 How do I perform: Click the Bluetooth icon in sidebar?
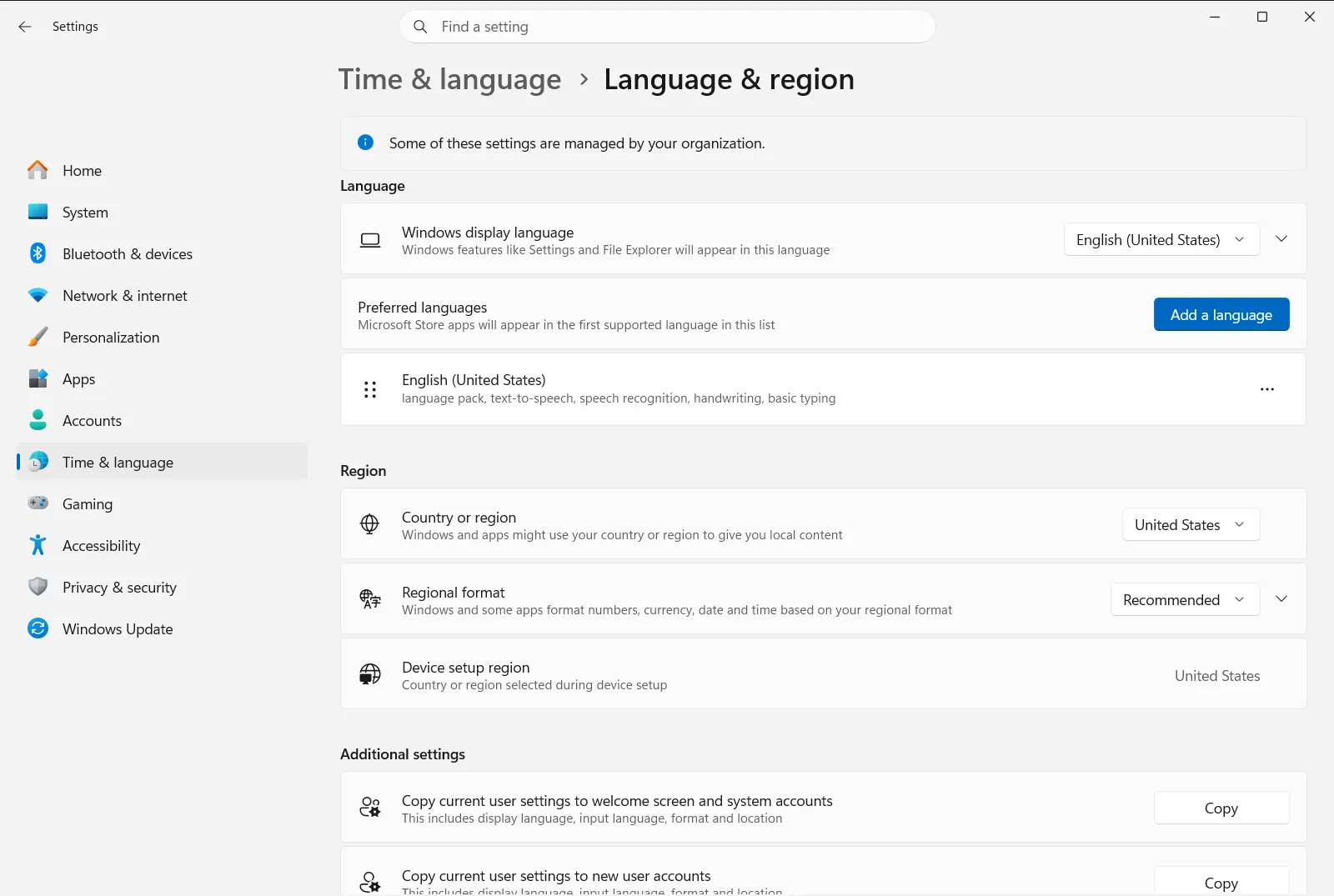[x=38, y=253]
